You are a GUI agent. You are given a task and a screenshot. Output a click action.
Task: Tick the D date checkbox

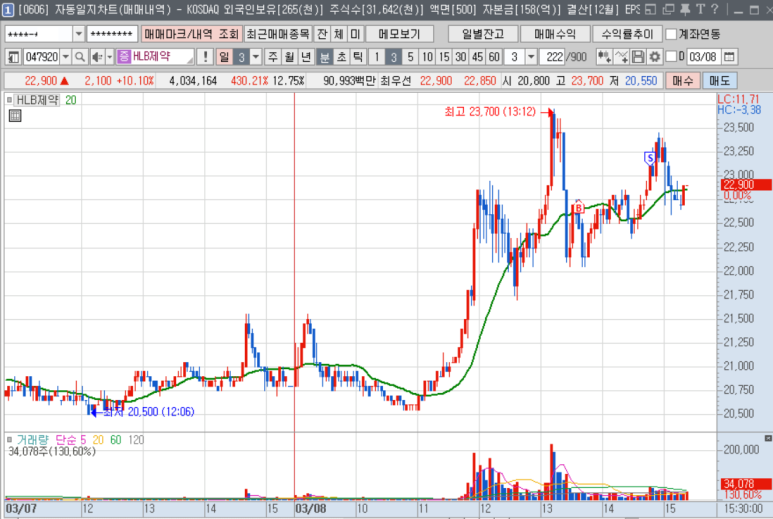tap(670, 57)
